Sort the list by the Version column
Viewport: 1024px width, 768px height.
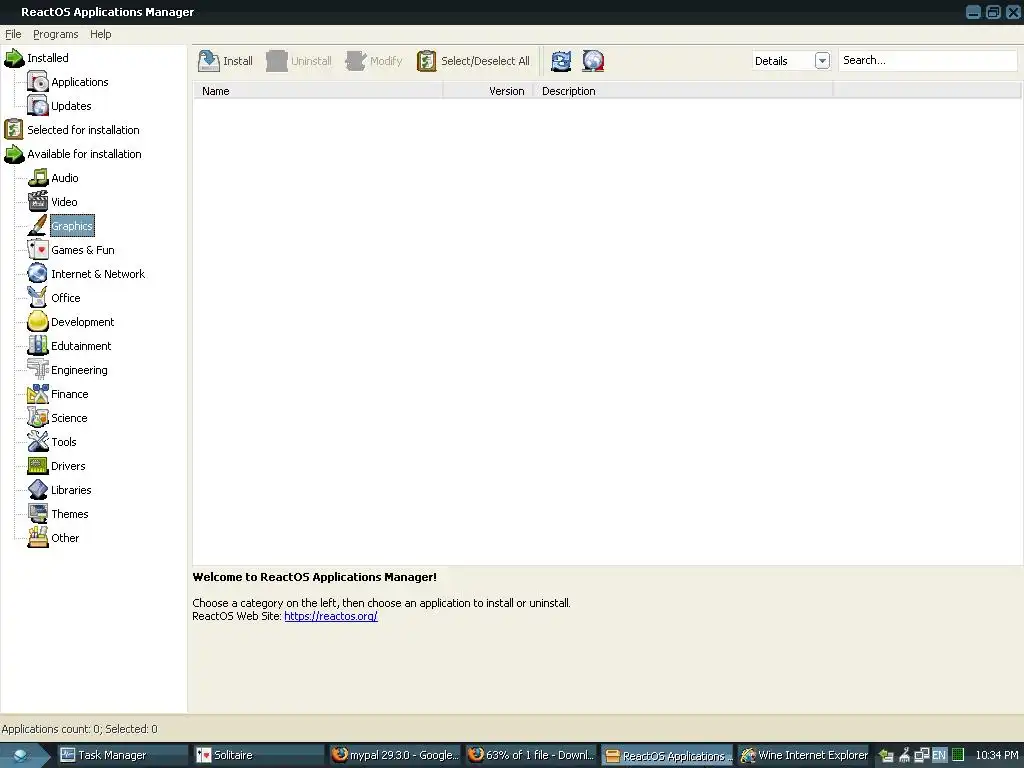click(x=488, y=91)
